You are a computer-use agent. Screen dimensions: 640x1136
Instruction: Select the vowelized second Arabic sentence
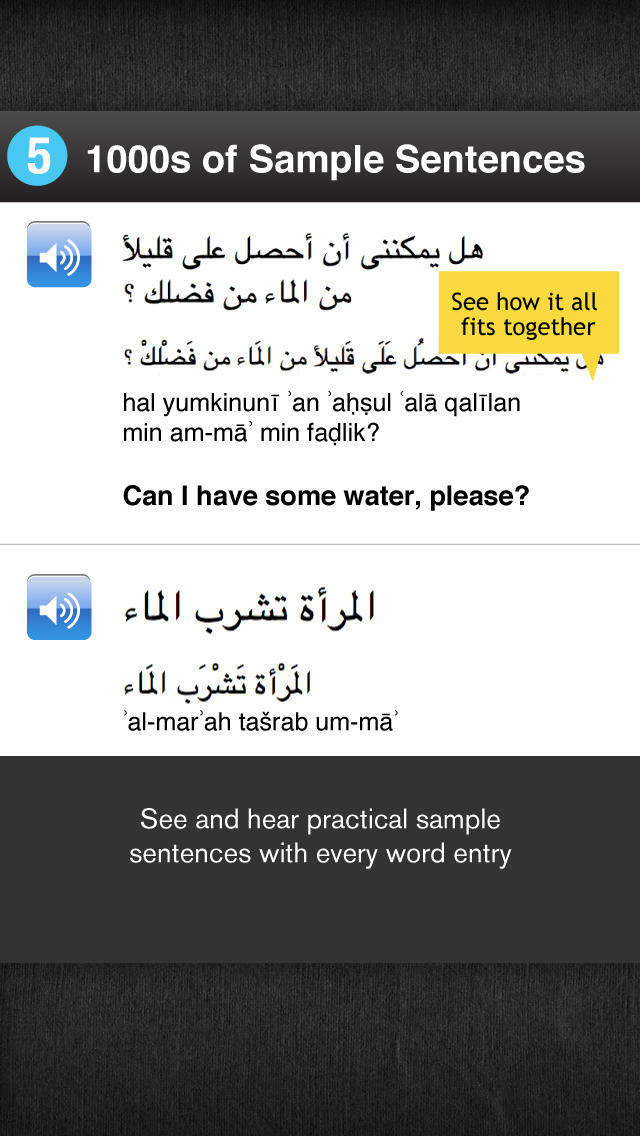click(x=217, y=683)
